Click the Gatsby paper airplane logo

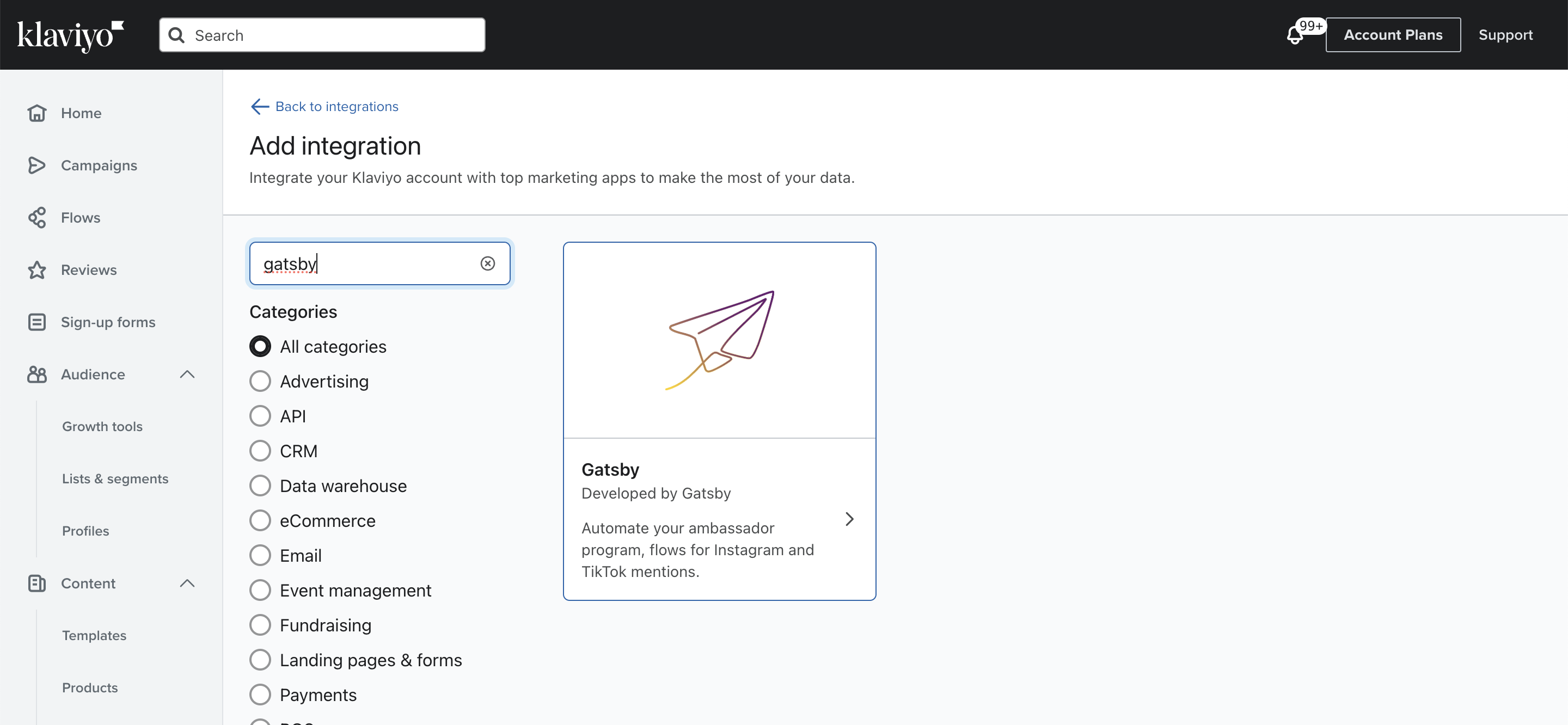pos(719,340)
